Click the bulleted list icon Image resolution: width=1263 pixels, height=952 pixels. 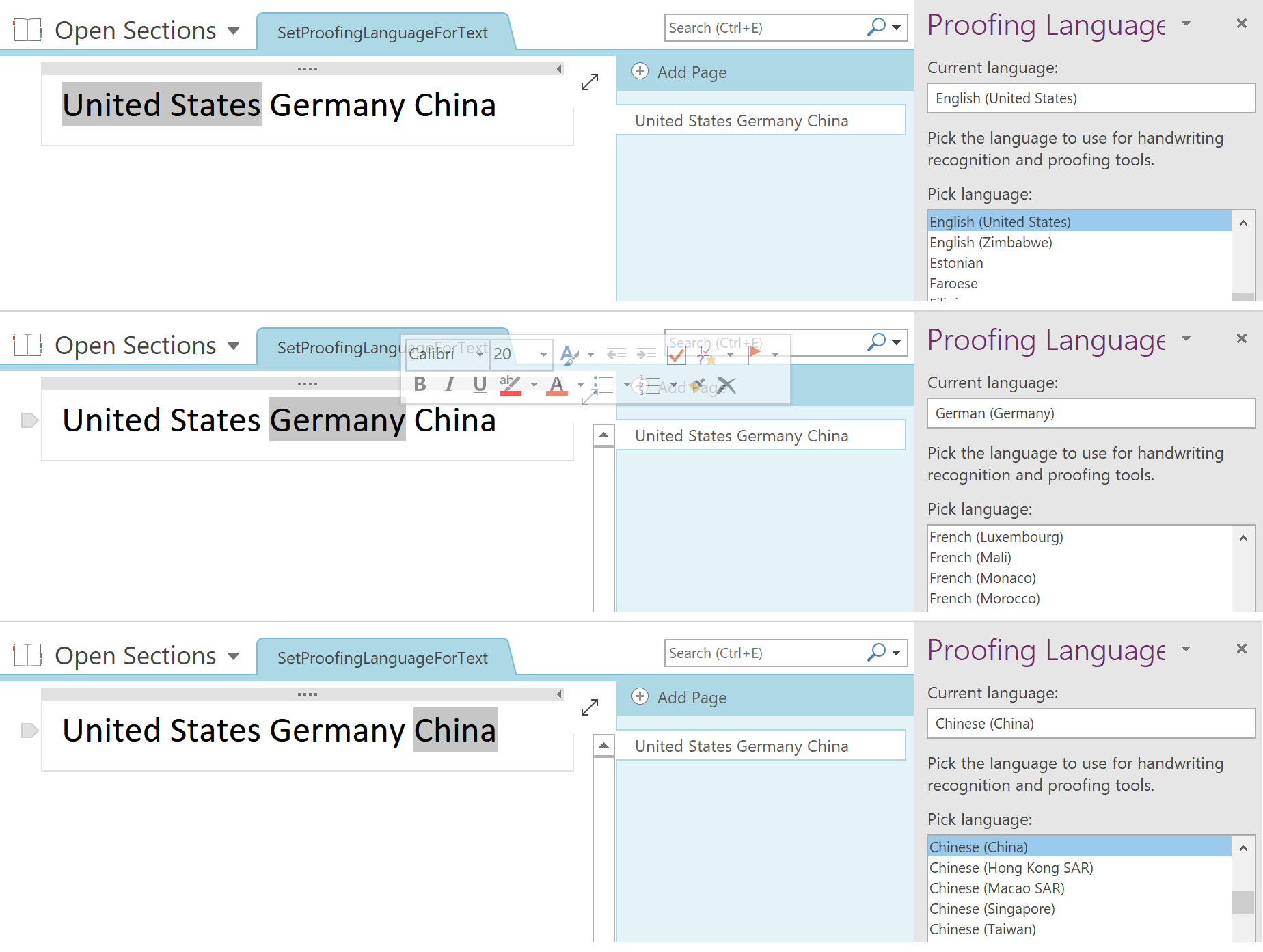(x=603, y=385)
